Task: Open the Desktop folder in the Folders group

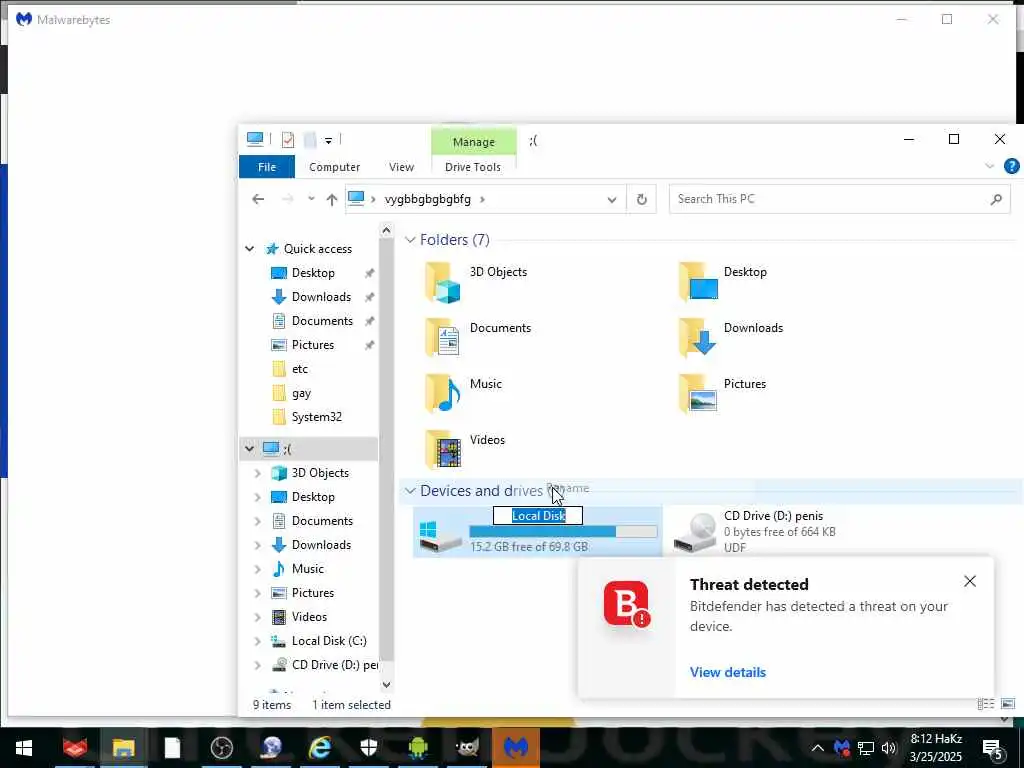Action: 697,282
